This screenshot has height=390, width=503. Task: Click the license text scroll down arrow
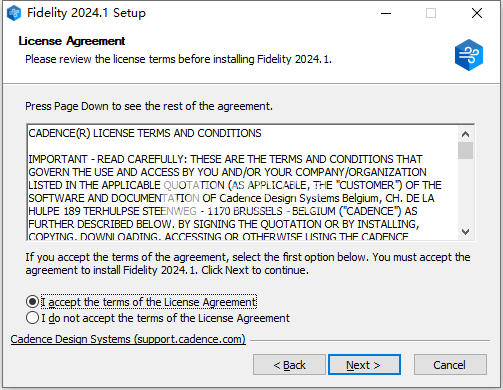465,232
